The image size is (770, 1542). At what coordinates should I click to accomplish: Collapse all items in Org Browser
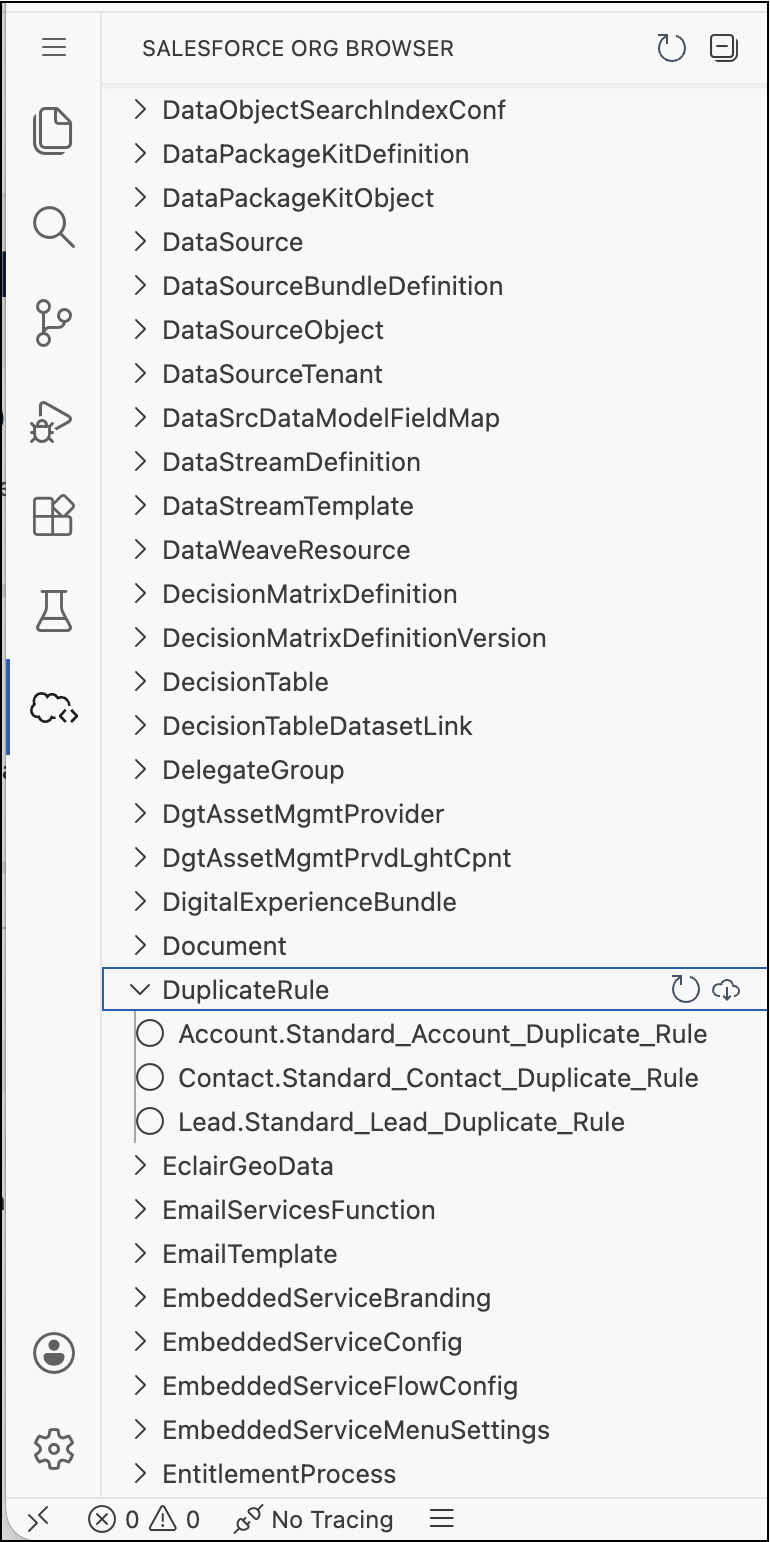723,48
